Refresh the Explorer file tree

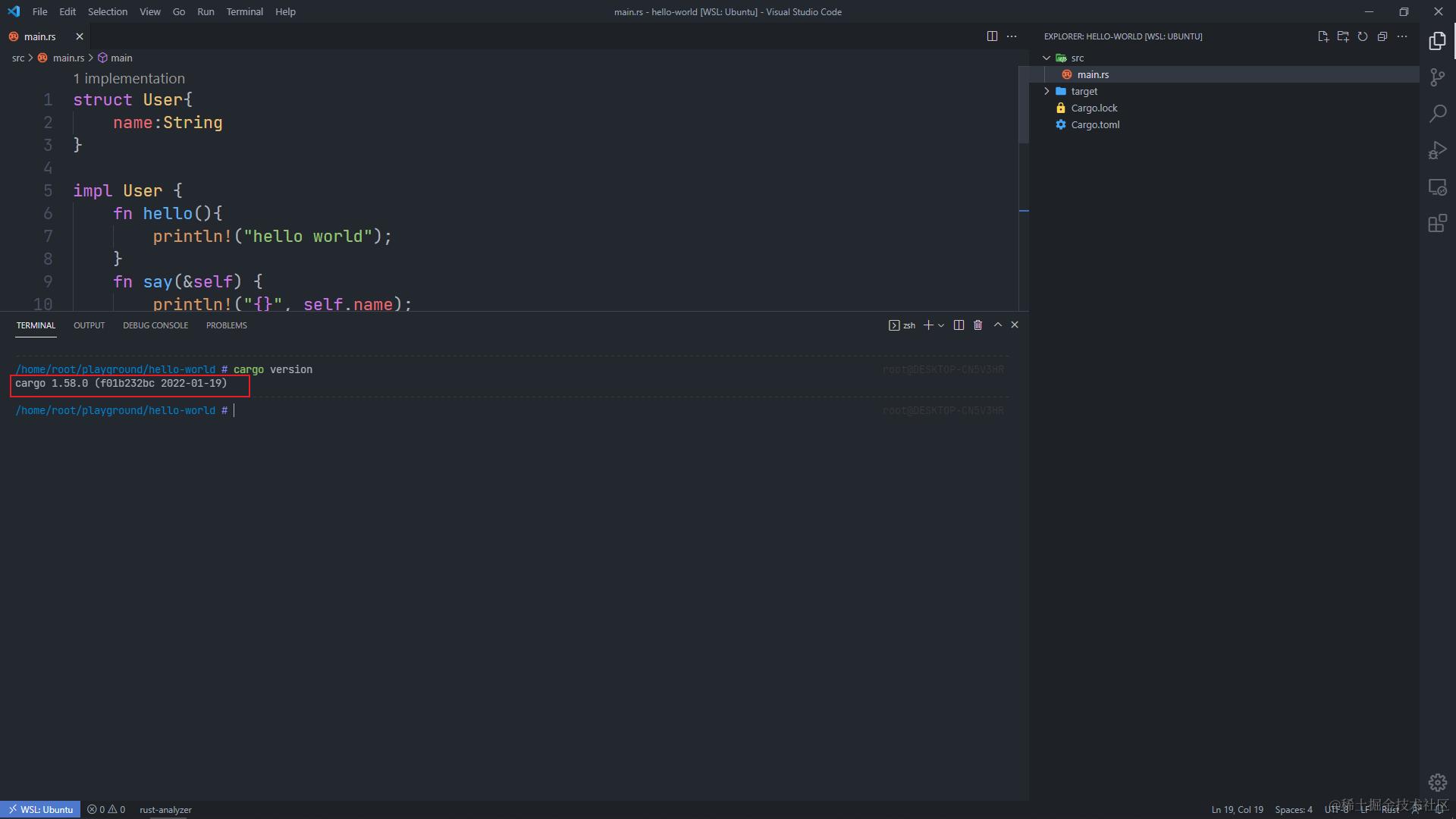(1363, 36)
